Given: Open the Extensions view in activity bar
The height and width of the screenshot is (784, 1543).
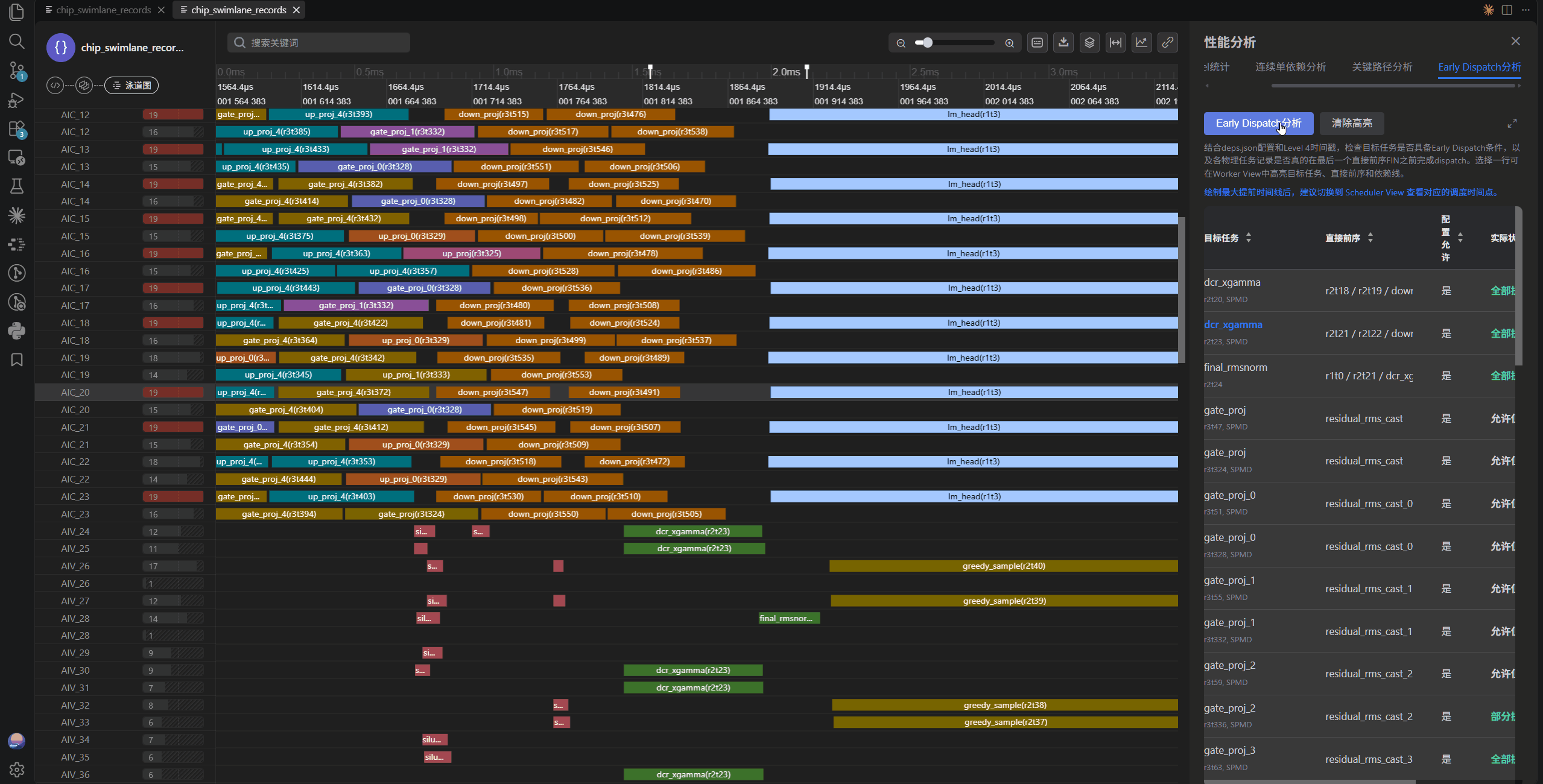Looking at the screenshot, I should click(16, 129).
